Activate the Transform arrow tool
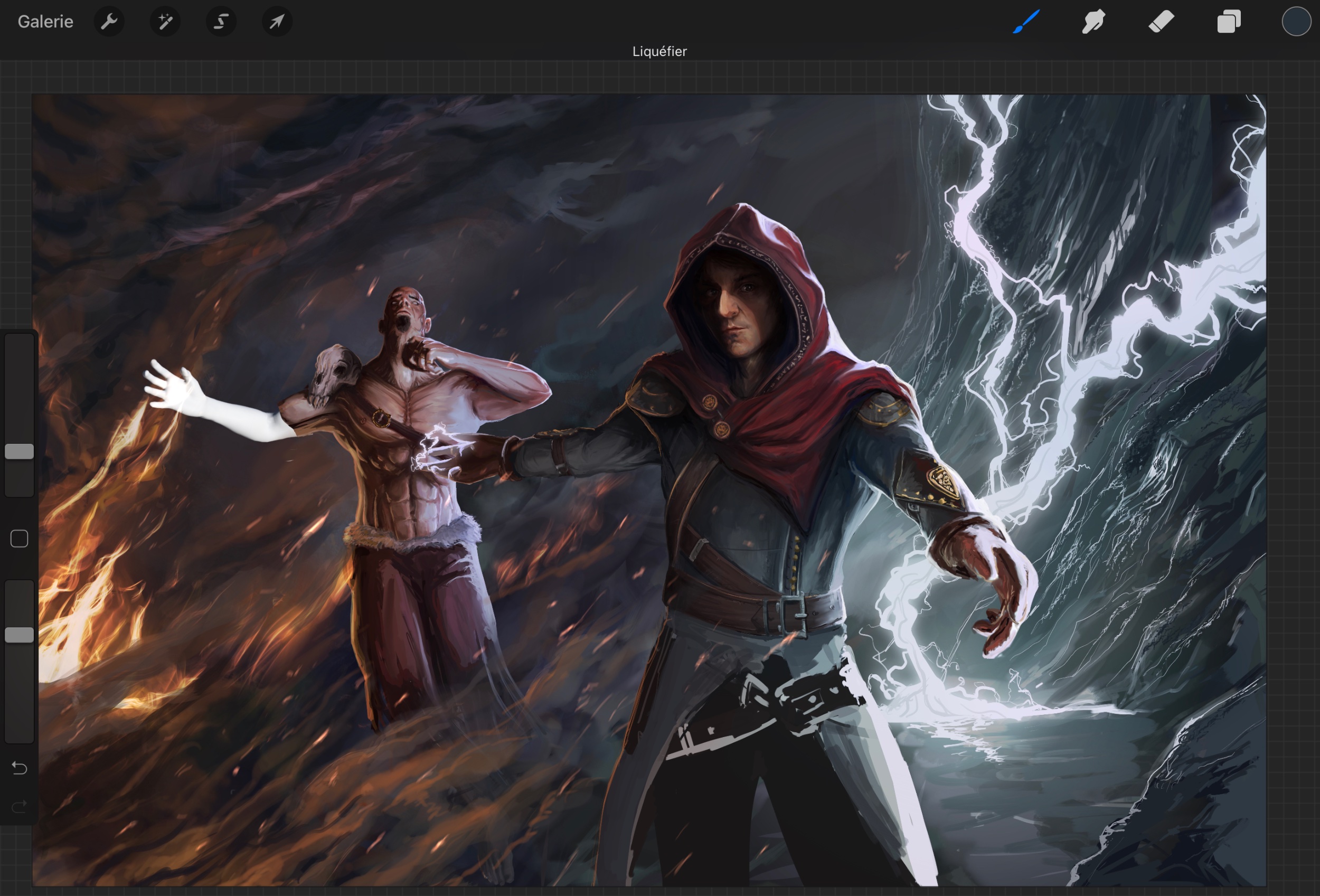The image size is (1320, 896). 277,22
